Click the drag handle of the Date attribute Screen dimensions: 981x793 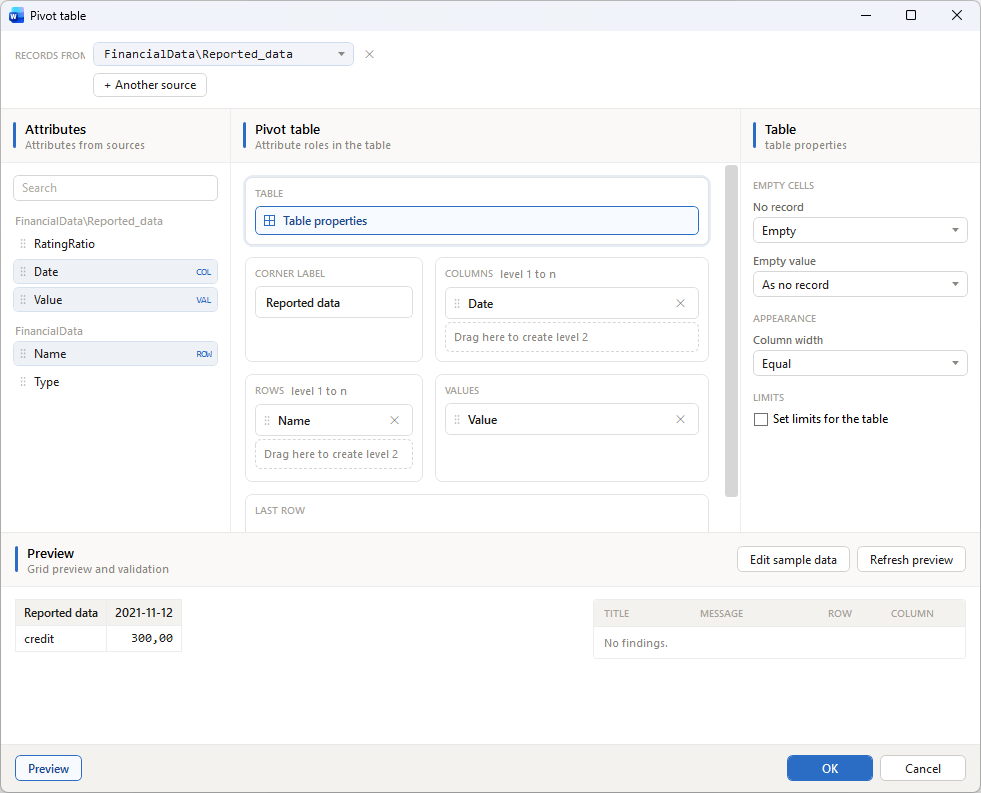pos(23,272)
